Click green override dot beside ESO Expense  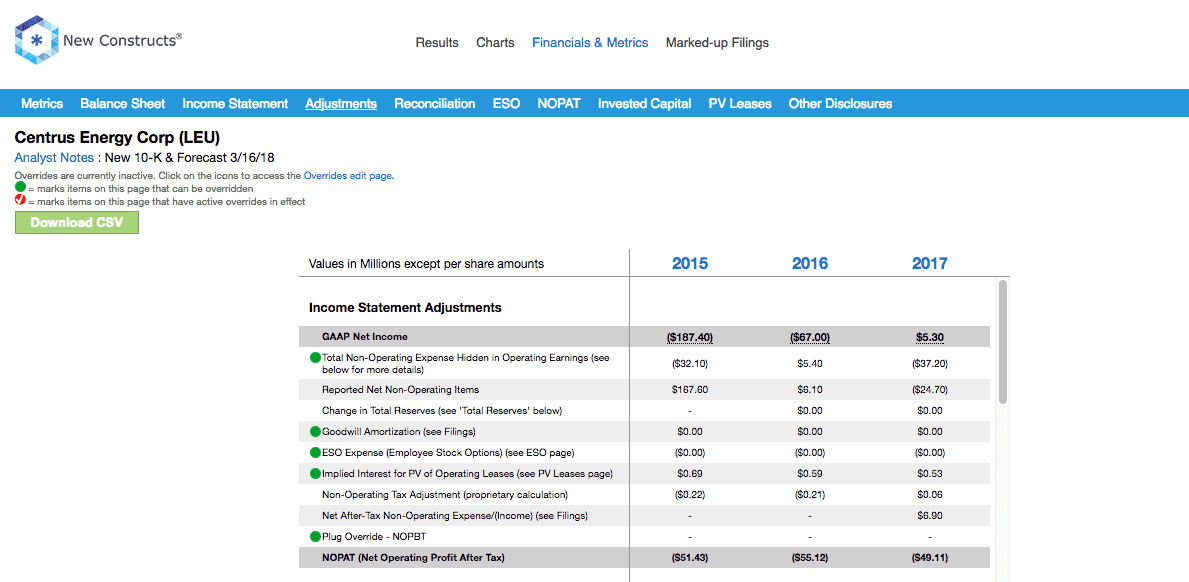pos(315,453)
